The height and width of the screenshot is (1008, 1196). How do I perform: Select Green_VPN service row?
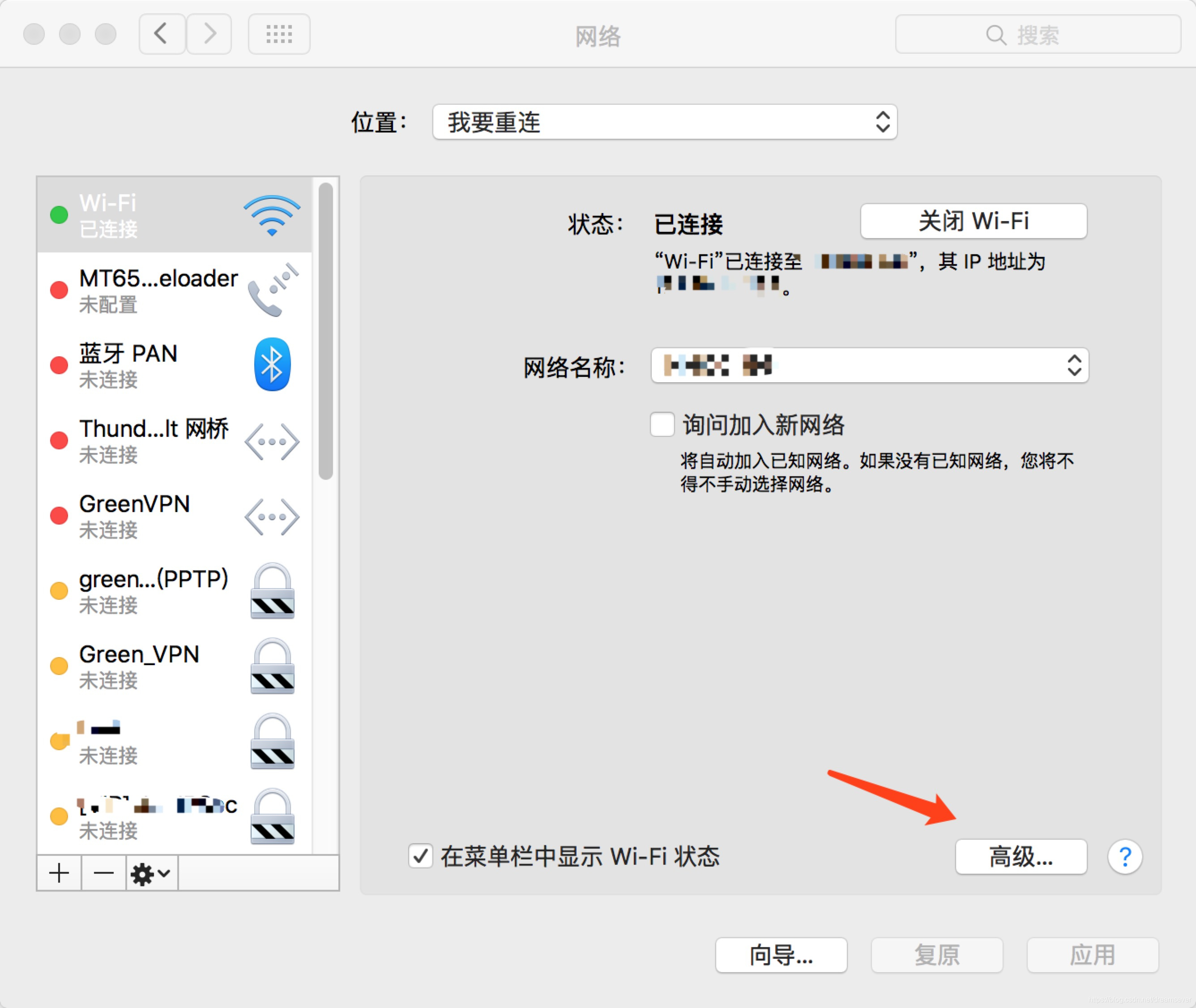175,666
